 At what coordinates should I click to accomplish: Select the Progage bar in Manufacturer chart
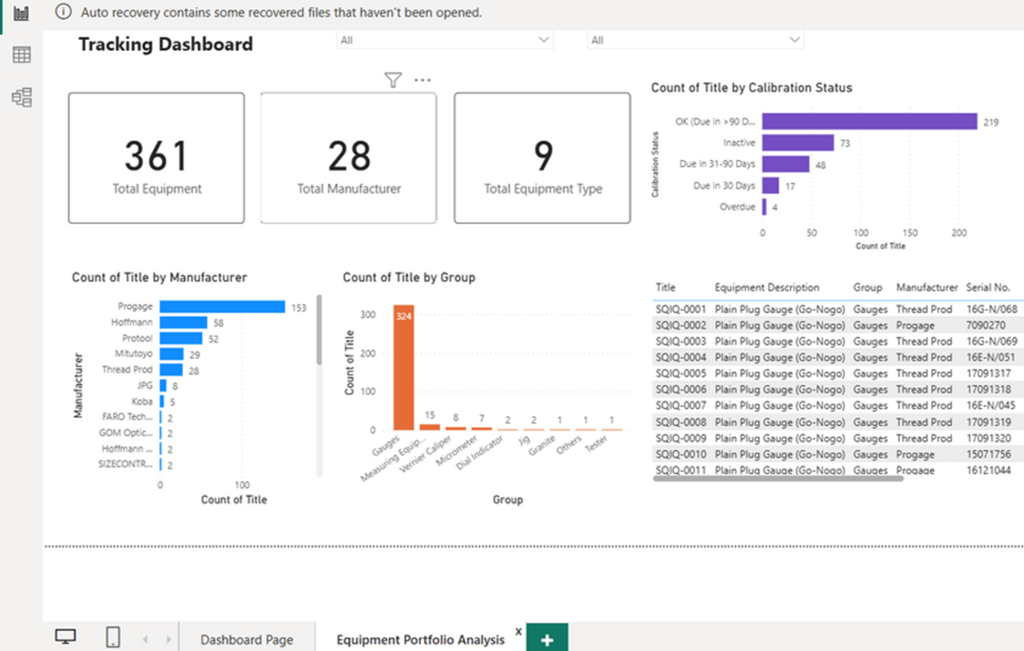pyautogui.click(x=222, y=307)
